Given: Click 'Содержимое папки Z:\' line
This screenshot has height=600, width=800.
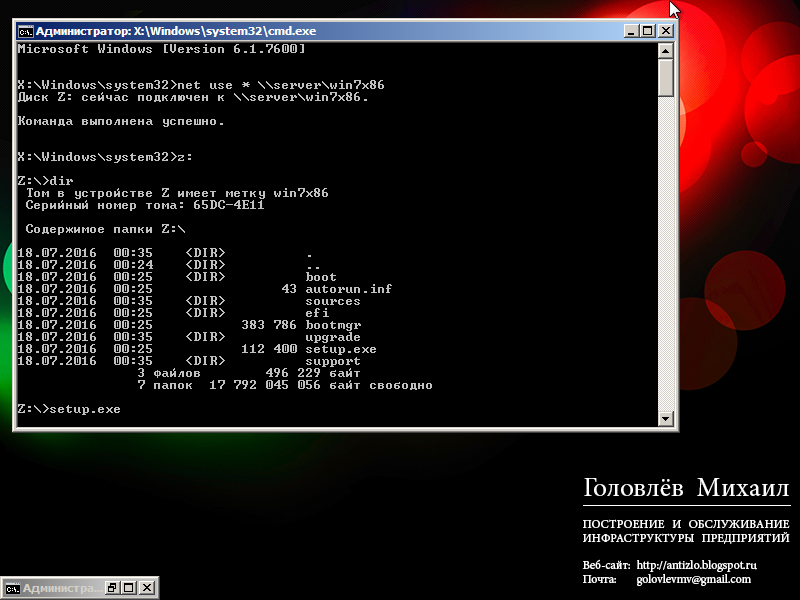Looking at the screenshot, I should click(105, 229).
